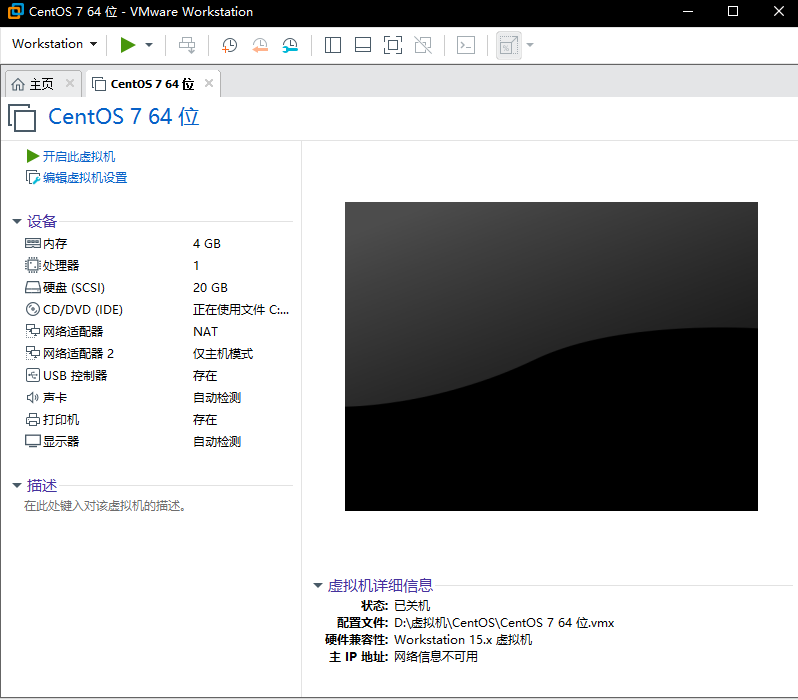This screenshot has height=700, width=798.
Task: Take a snapshot of this virtual machine
Action: [230, 45]
